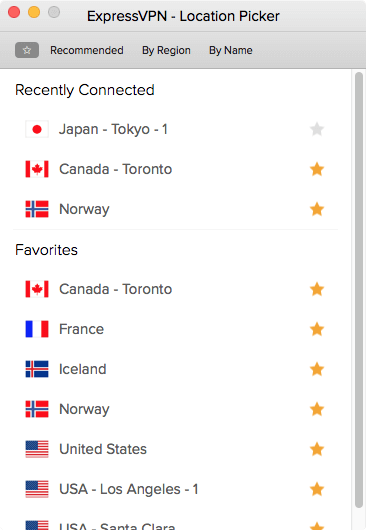Viewport: 366px width, 530px height.
Task: Select Norway in the Favorites list
Action: 175,409
